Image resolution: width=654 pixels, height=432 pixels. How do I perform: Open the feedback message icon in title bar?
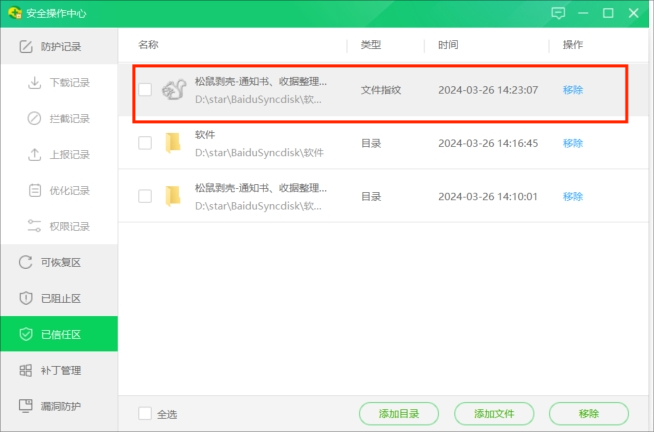558,14
